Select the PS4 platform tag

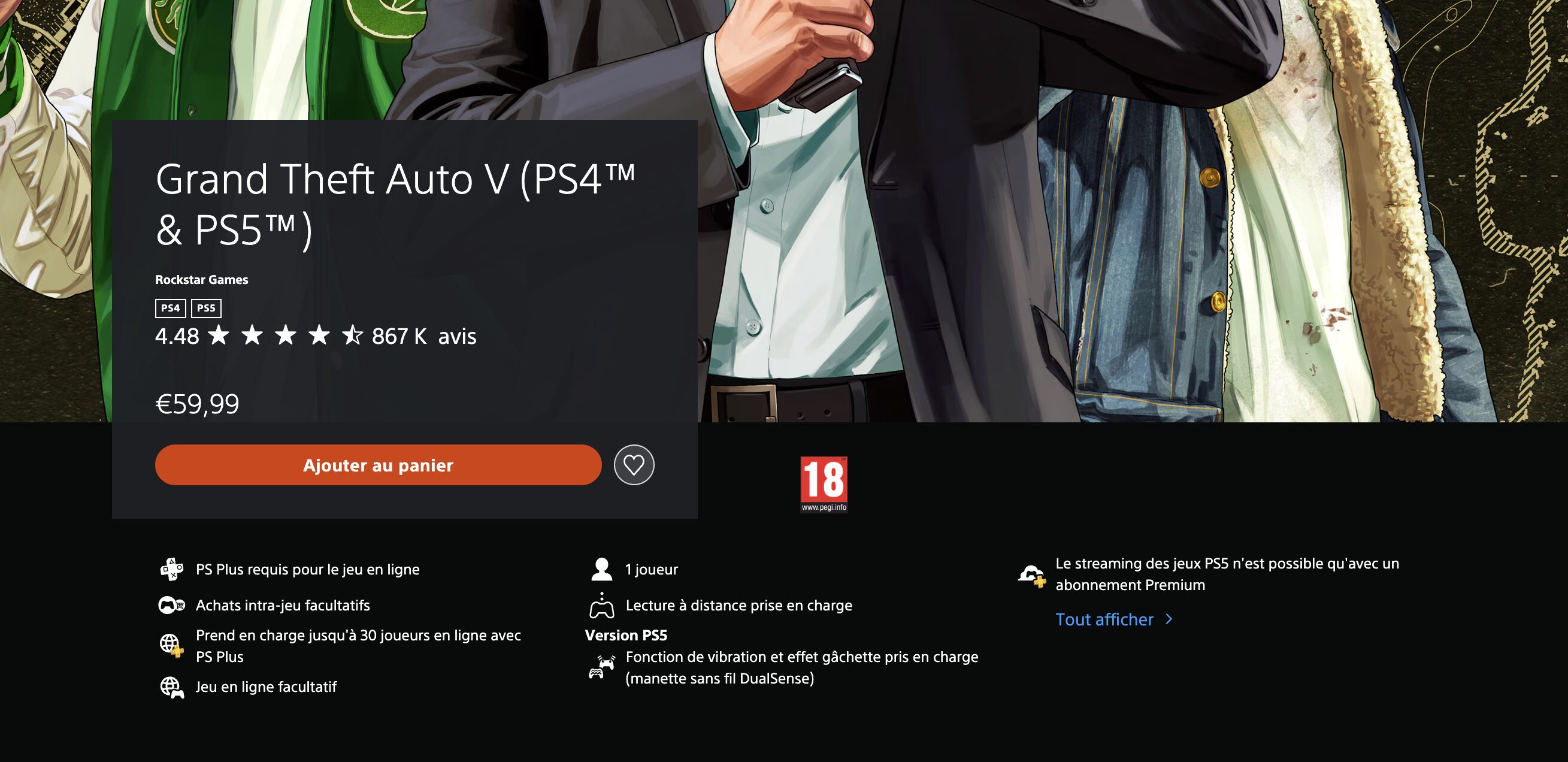(171, 308)
